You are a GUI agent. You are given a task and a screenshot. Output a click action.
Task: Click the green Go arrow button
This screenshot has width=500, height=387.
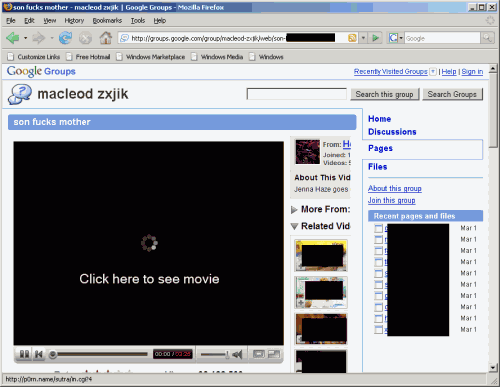click(x=375, y=38)
